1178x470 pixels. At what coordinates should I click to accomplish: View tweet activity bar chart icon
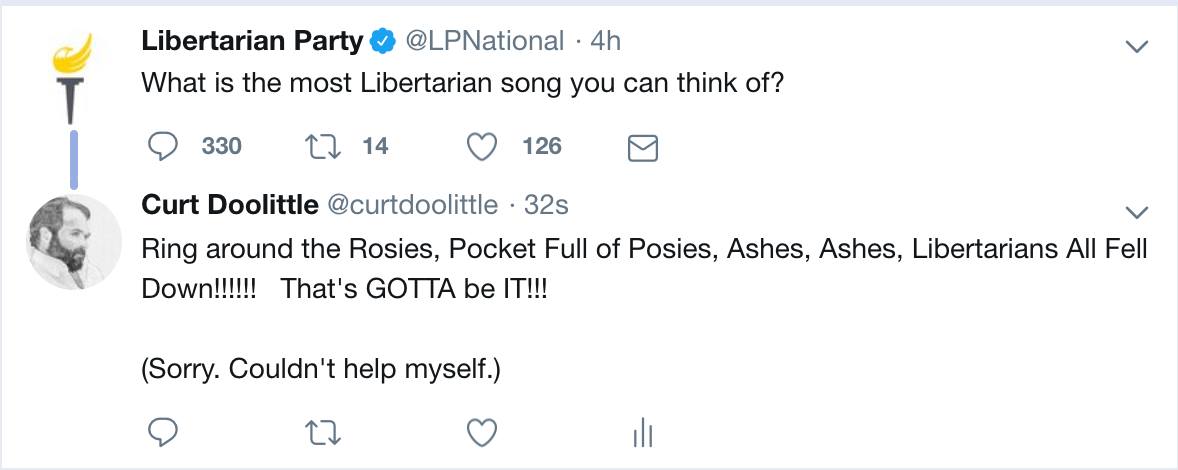click(642, 433)
